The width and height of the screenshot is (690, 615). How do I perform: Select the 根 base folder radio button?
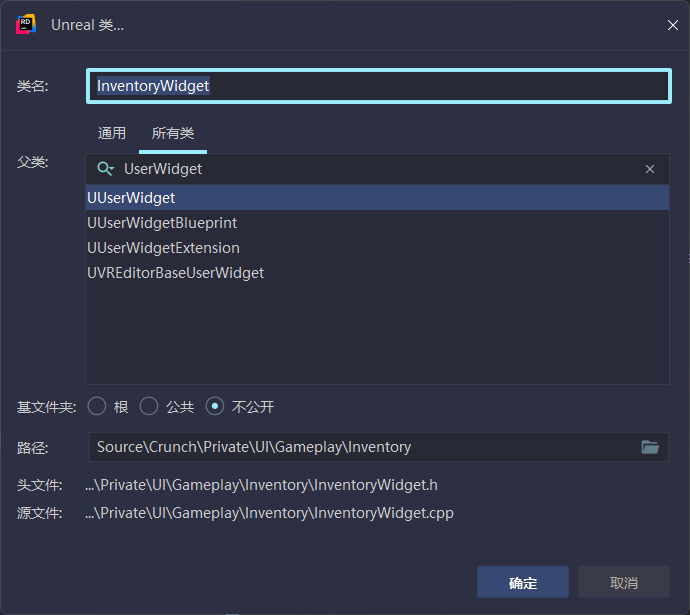click(x=97, y=406)
